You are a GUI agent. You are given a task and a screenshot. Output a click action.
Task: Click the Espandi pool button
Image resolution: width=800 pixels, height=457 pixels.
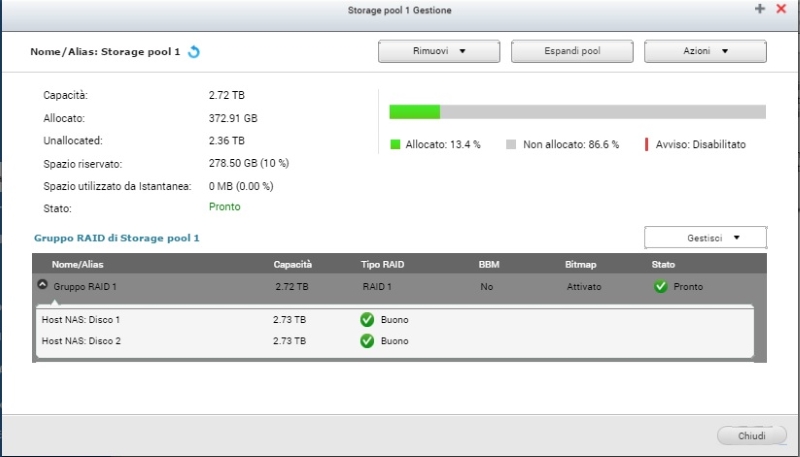(573, 52)
